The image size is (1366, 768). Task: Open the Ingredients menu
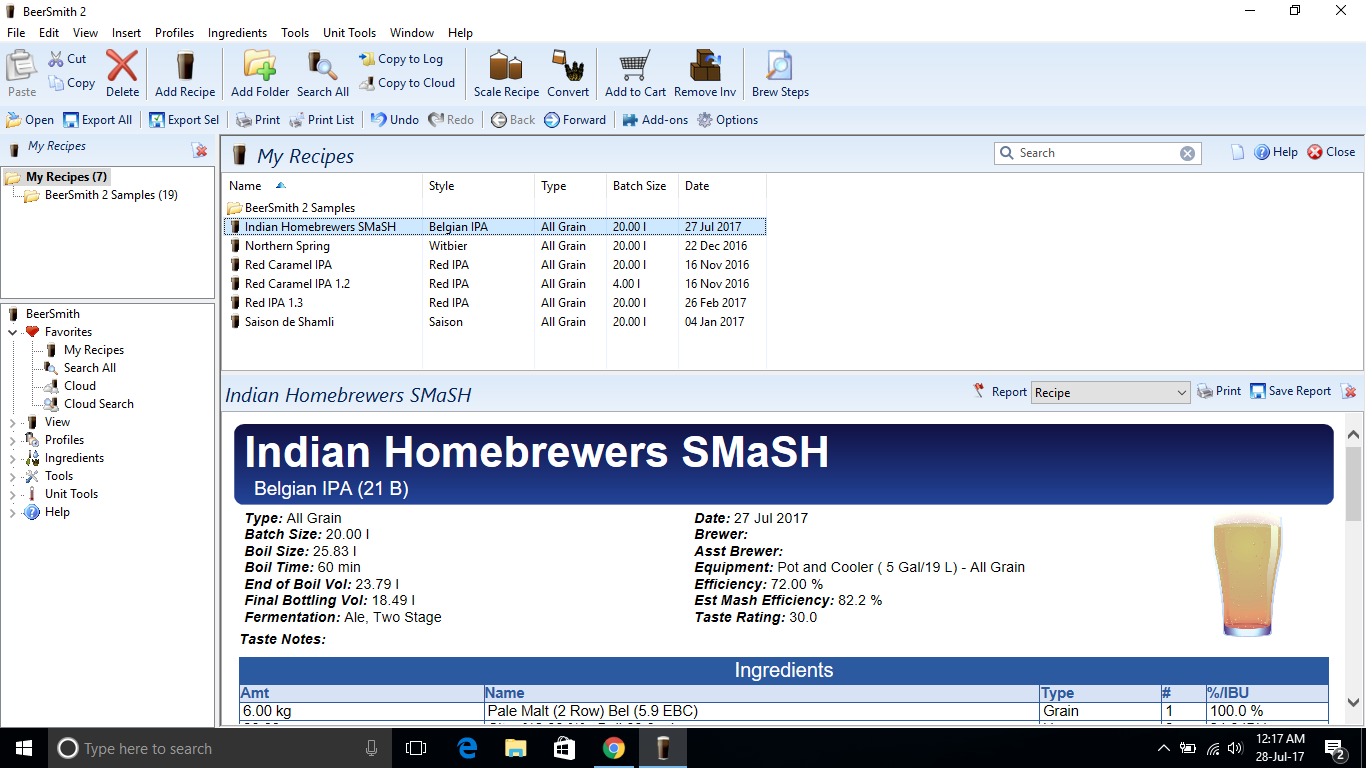(237, 33)
